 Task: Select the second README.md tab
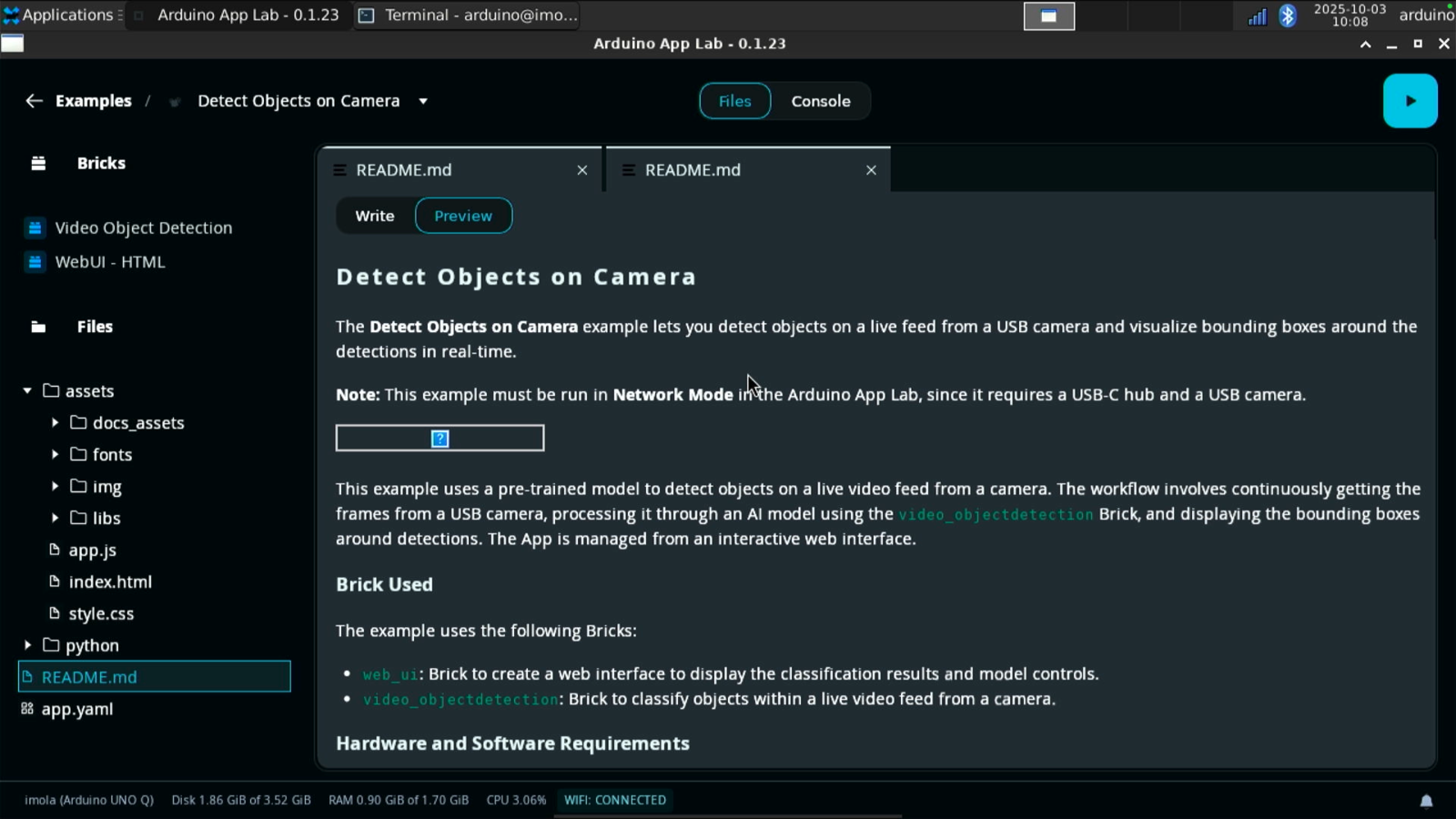tap(693, 170)
